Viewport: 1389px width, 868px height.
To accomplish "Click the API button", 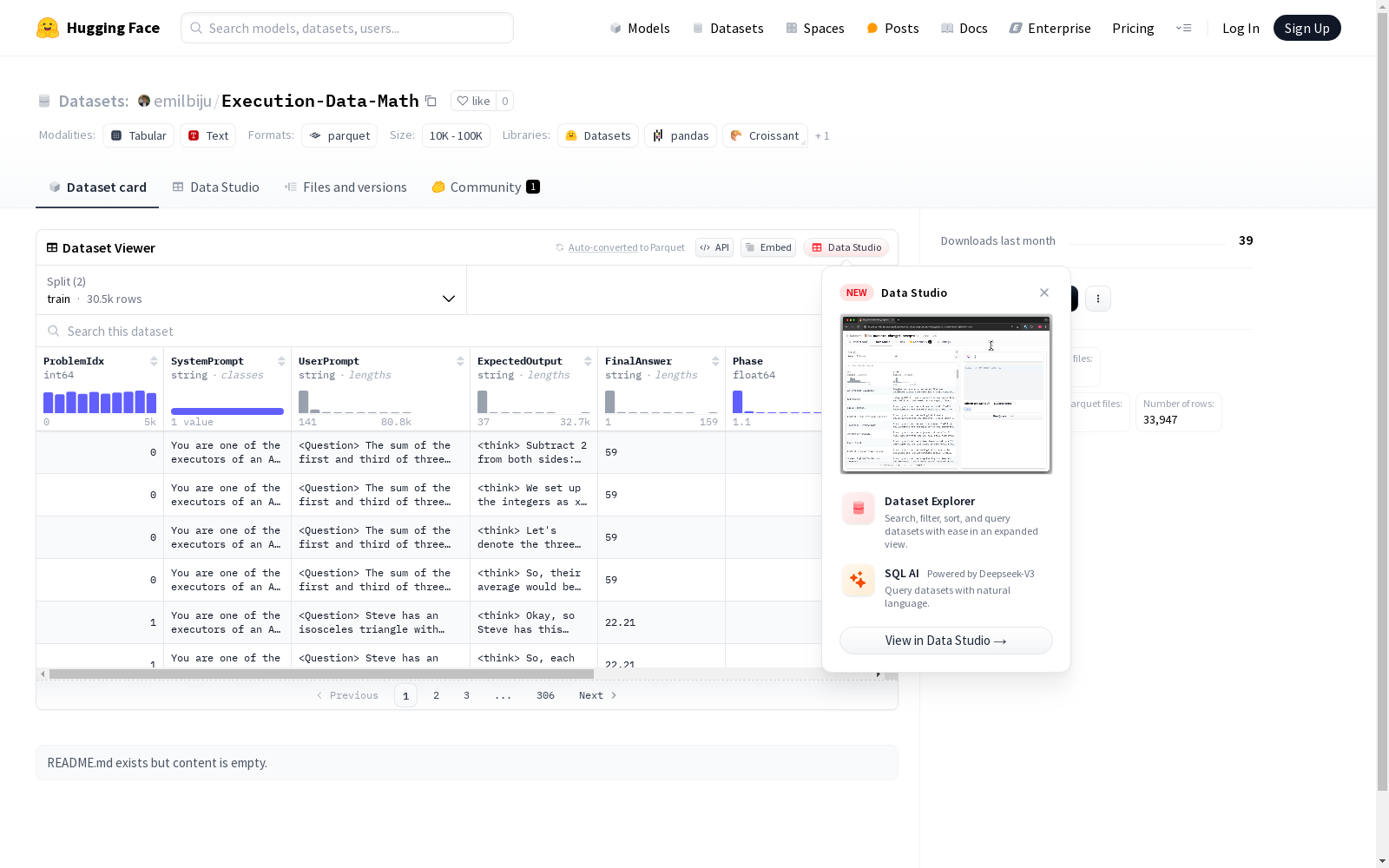I will point(714,247).
